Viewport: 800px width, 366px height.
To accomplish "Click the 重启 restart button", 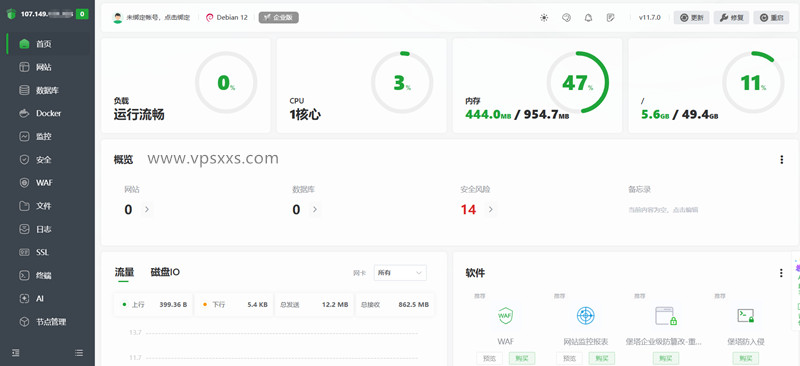I will pos(771,18).
